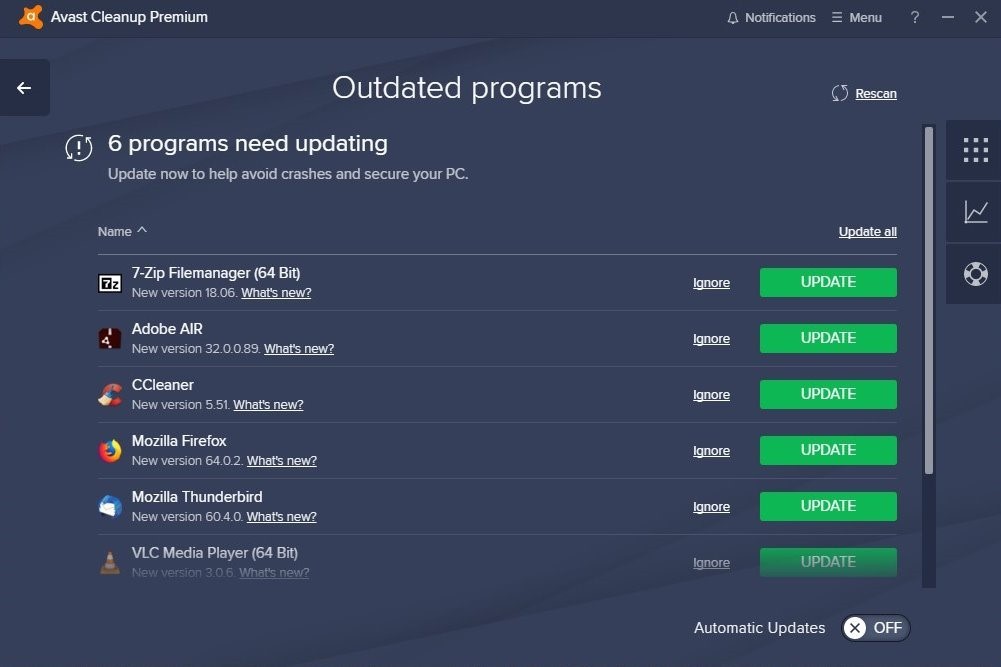Click the Adobe AIR program icon
Image resolution: width=1001 pixels, height=667 pixels.
pyautogui.click(x=110, y=337)
